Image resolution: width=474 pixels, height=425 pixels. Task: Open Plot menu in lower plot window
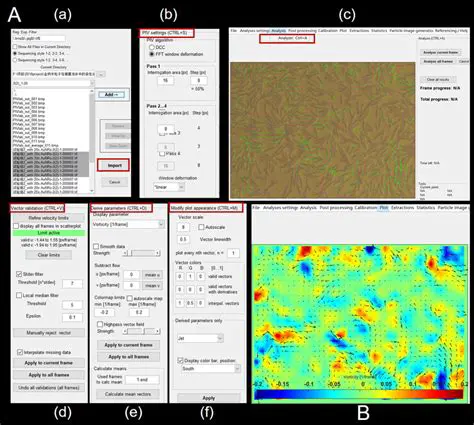[x=384, y=208]
